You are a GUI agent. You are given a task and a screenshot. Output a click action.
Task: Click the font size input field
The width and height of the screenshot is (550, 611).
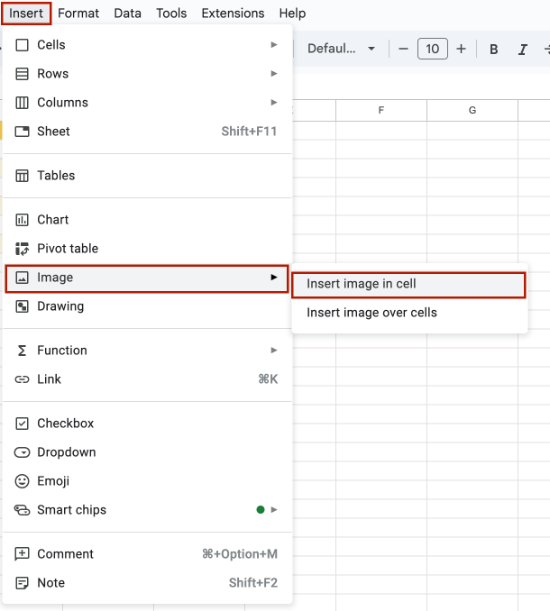pos(432,49)
